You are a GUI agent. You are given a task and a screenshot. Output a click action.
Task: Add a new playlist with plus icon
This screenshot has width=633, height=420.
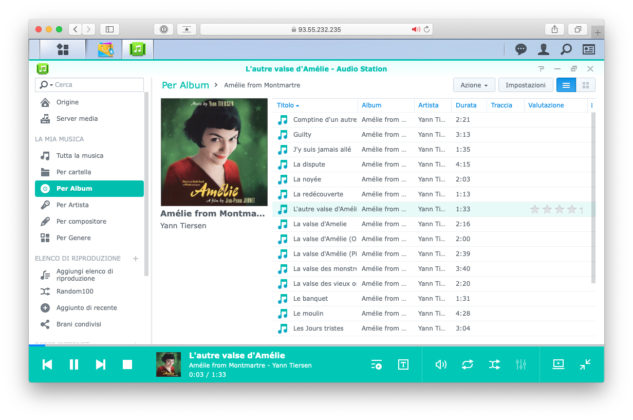[136, 258]
